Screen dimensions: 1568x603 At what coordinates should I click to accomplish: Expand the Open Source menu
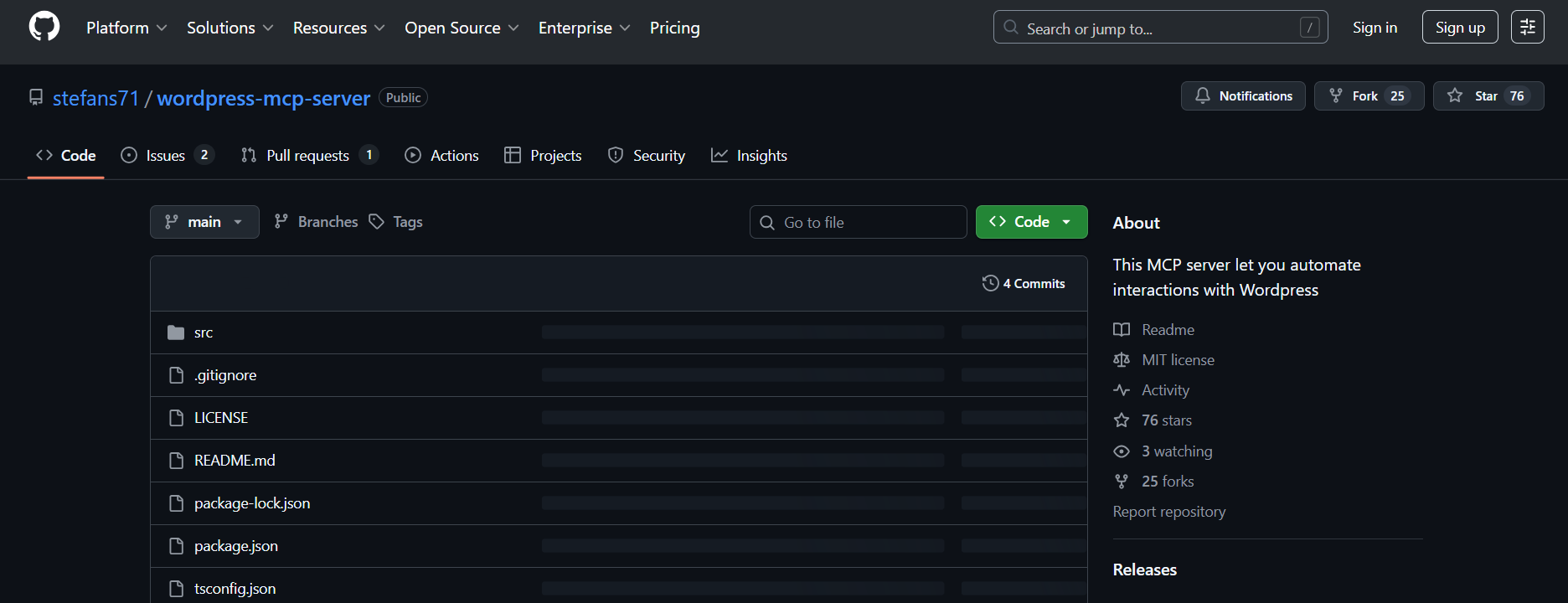coord(462,28)
